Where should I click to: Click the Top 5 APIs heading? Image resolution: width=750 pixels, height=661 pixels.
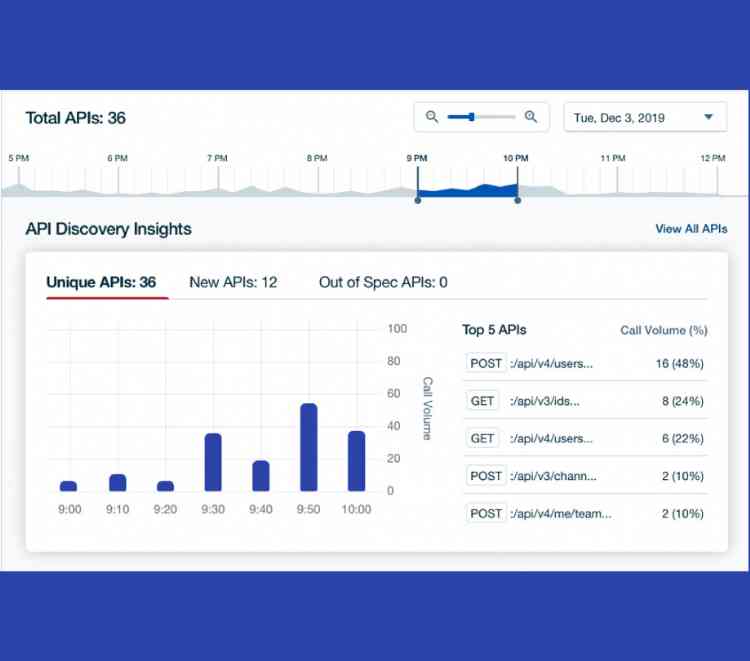tap(494, 330)
